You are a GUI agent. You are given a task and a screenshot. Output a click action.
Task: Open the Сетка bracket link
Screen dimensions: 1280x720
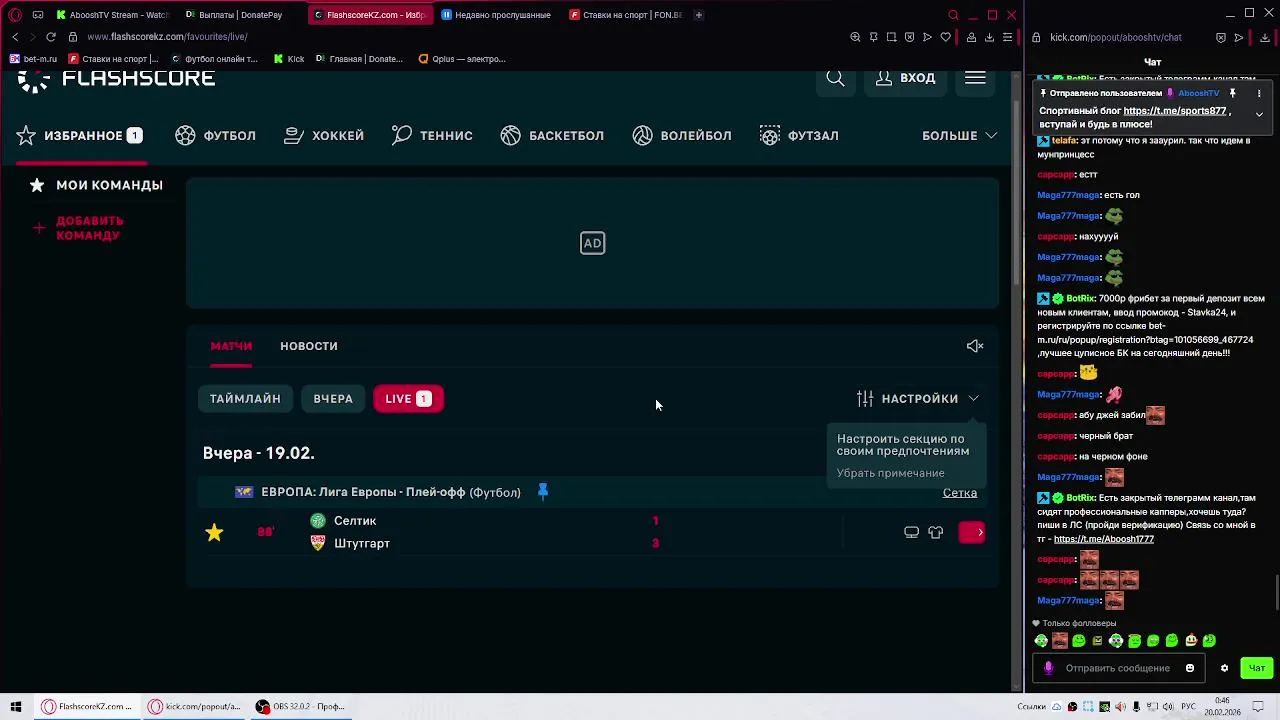pos(959,493)
